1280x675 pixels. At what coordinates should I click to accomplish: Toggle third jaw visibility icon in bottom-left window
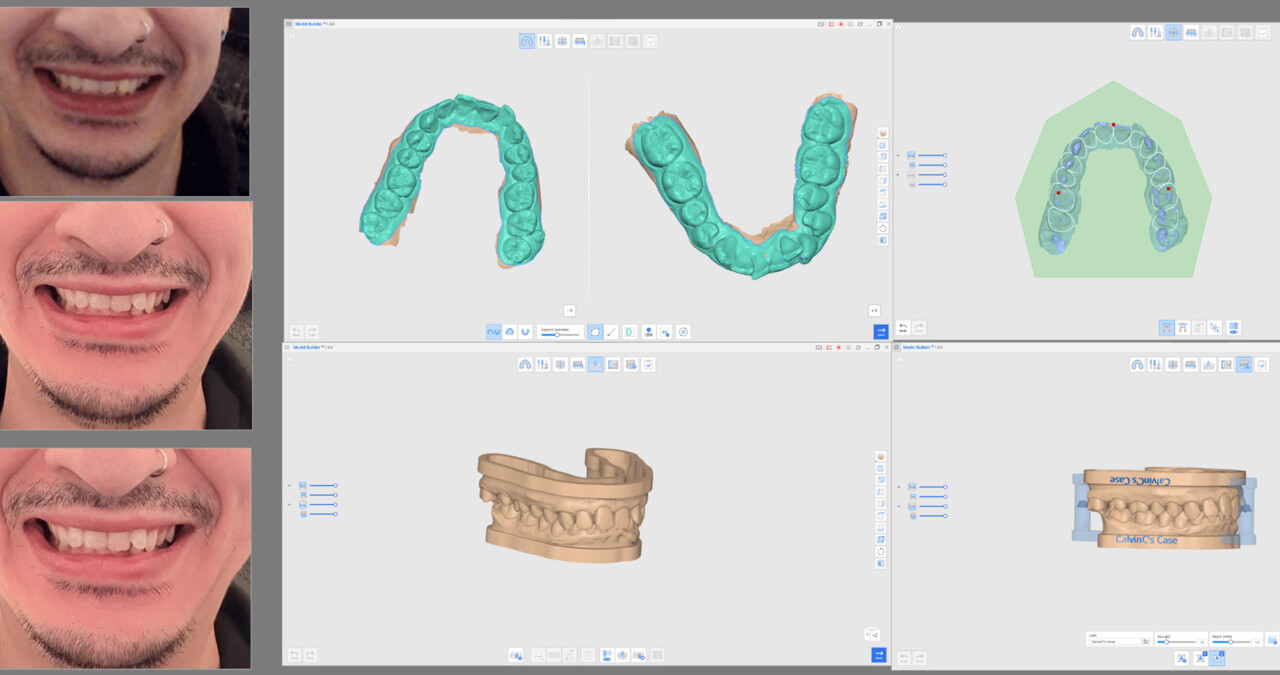point(302,505)
